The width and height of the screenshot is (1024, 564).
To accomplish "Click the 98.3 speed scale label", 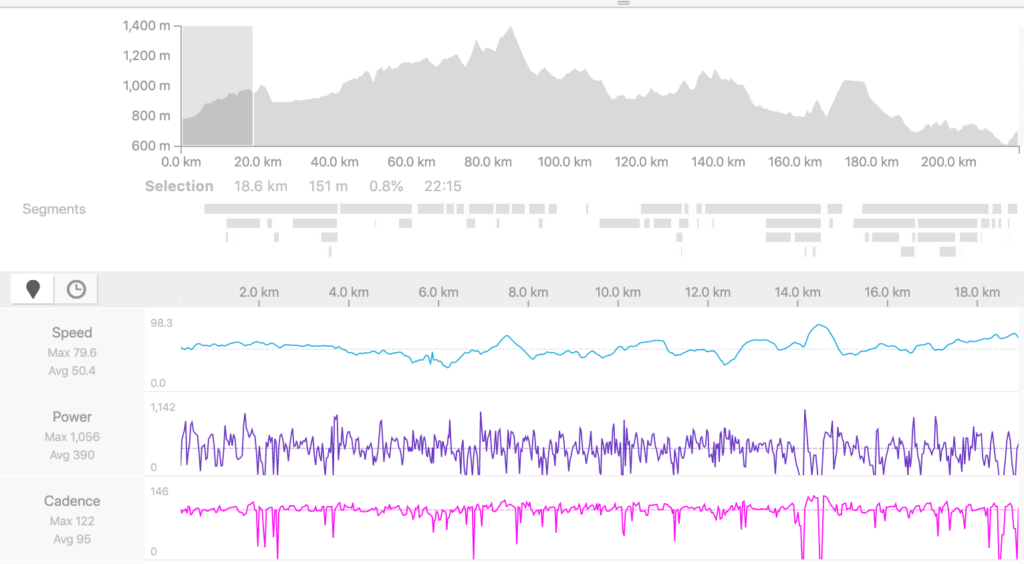I will tap(161, 324).
